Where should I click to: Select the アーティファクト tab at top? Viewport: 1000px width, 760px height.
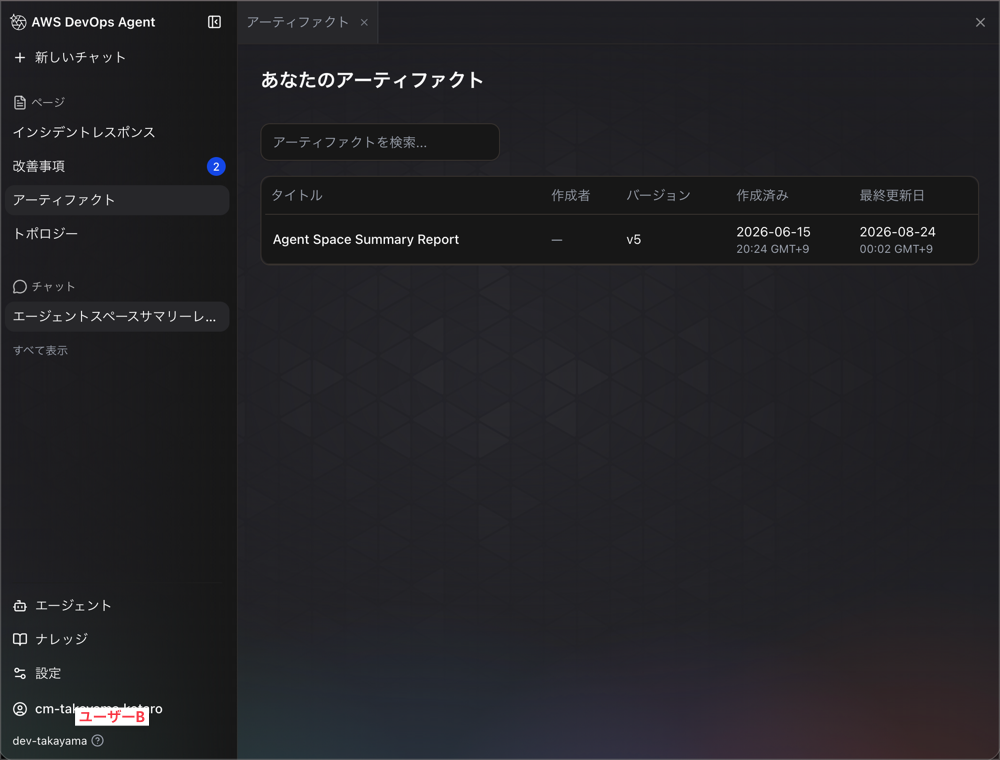pyautogui.click(x=298, y=22)
